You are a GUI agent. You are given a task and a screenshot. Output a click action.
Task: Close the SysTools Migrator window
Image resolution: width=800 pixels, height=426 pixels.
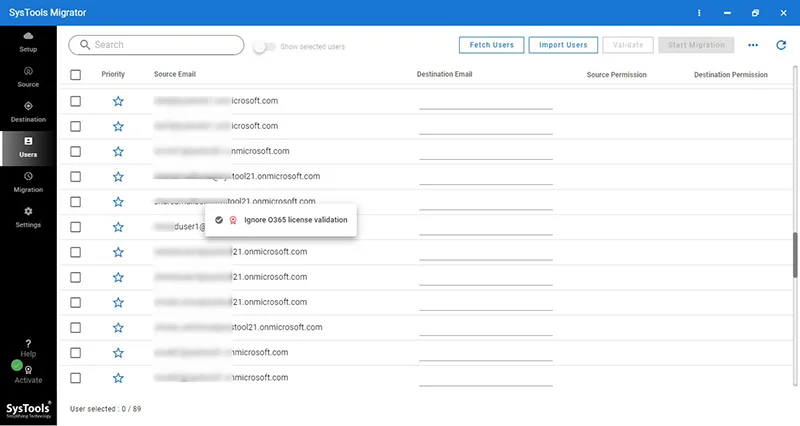tap(783, 13)
